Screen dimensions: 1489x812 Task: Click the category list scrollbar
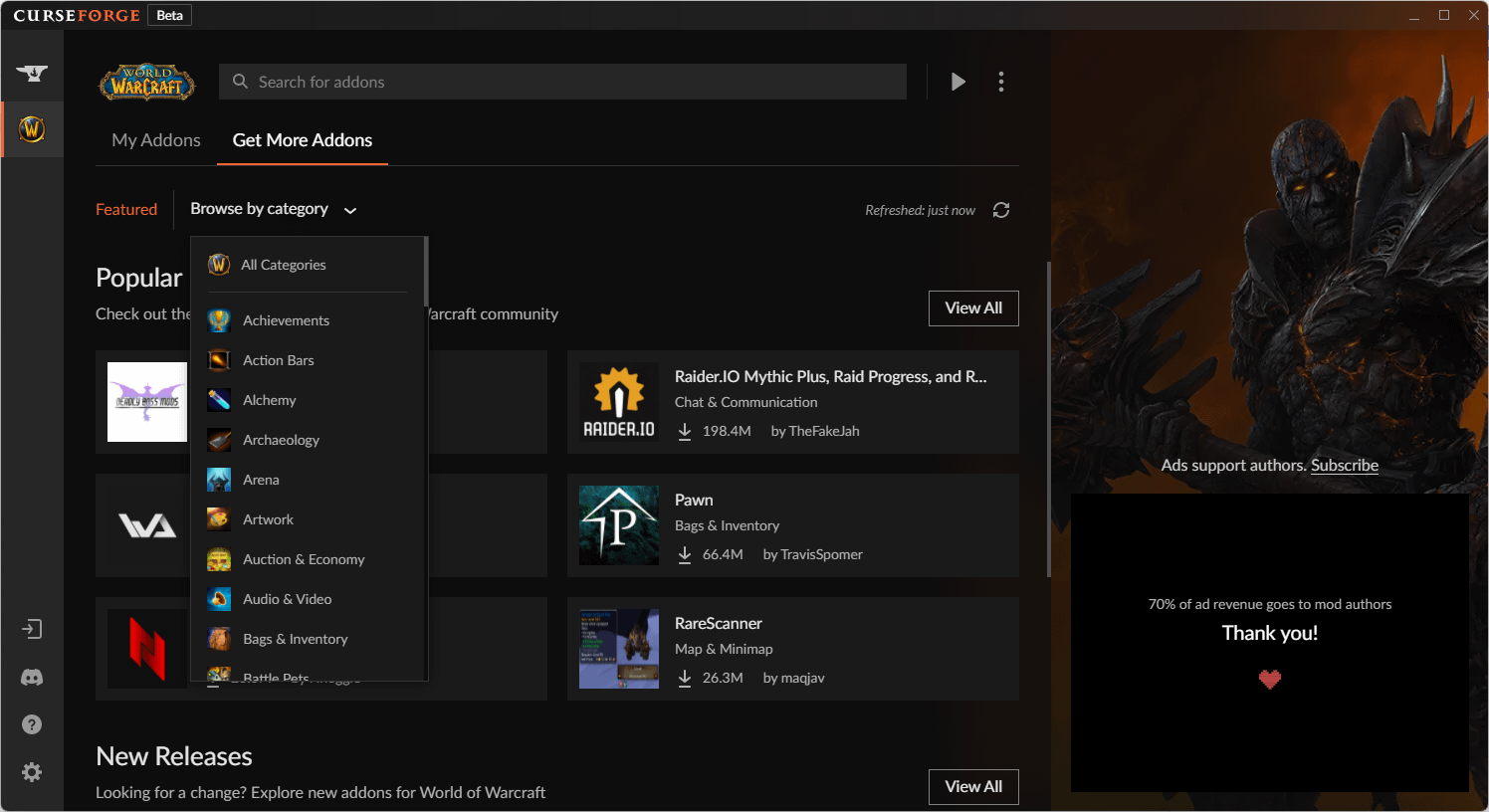[426, 272]
